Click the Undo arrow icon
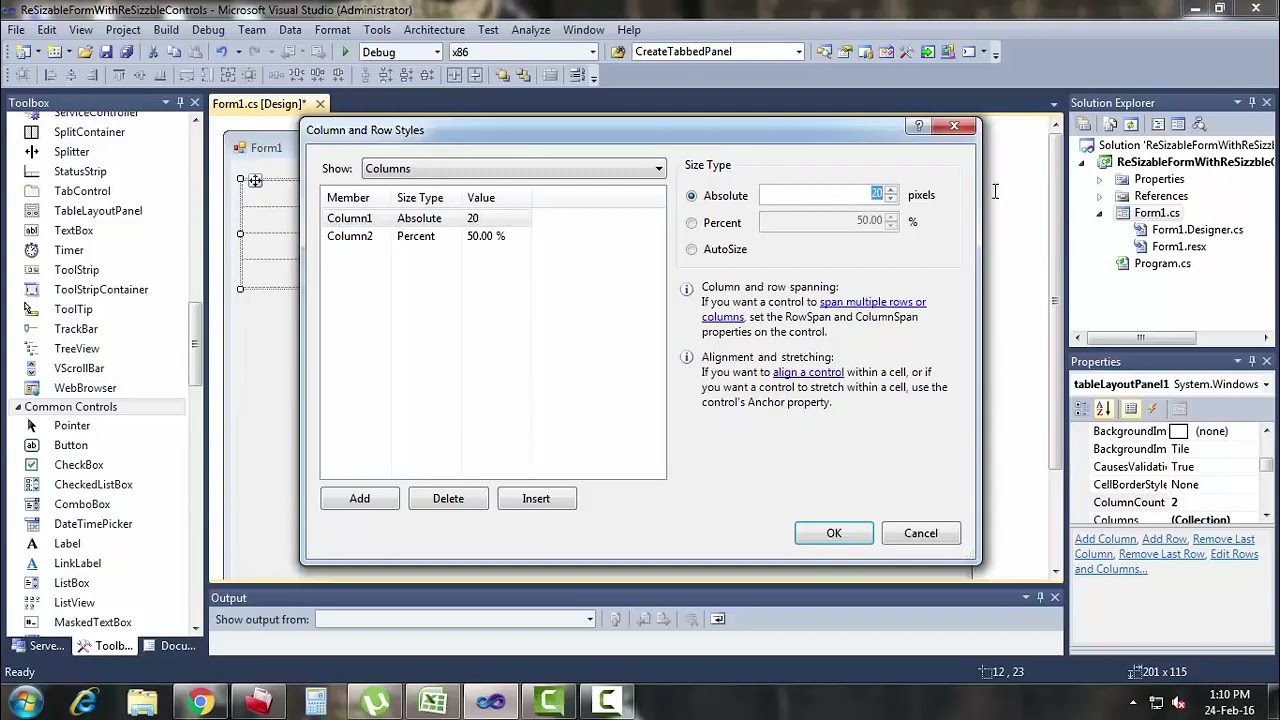Screen dimensions: 1280x720 (x=222, y=52)
